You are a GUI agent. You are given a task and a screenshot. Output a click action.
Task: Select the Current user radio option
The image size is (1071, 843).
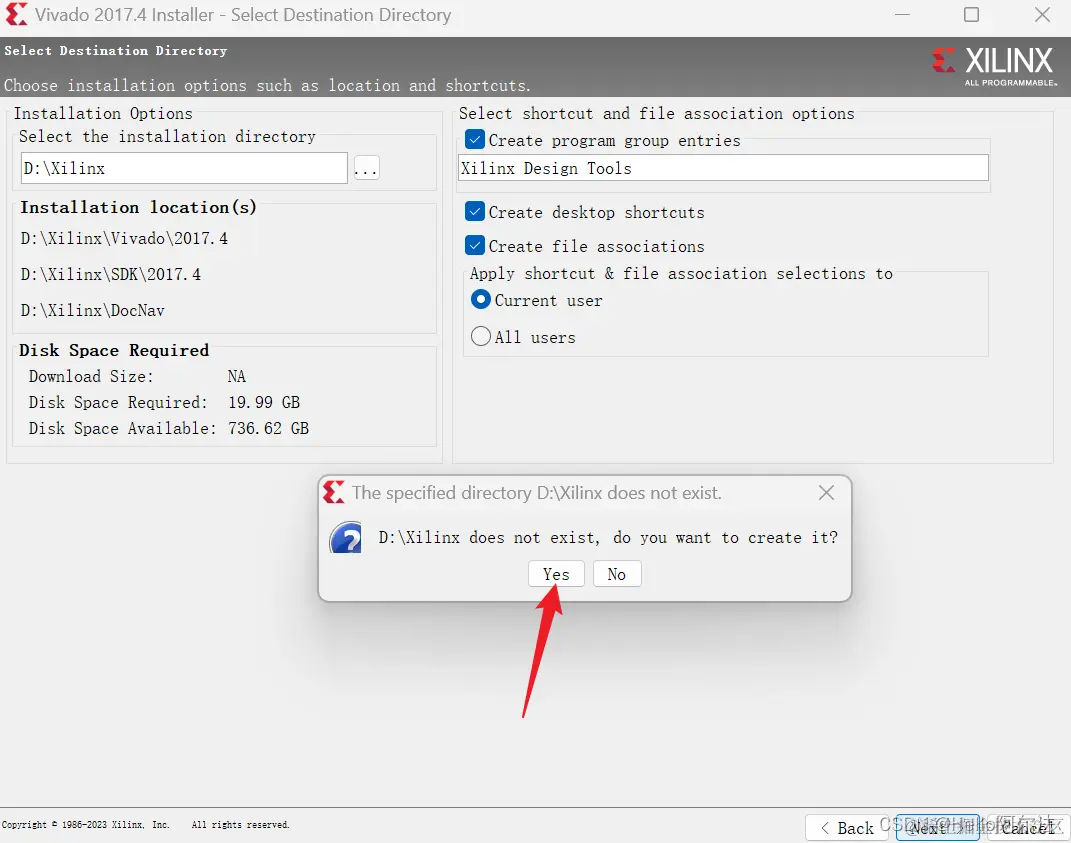pyautogui.click(x=481, y=300)
